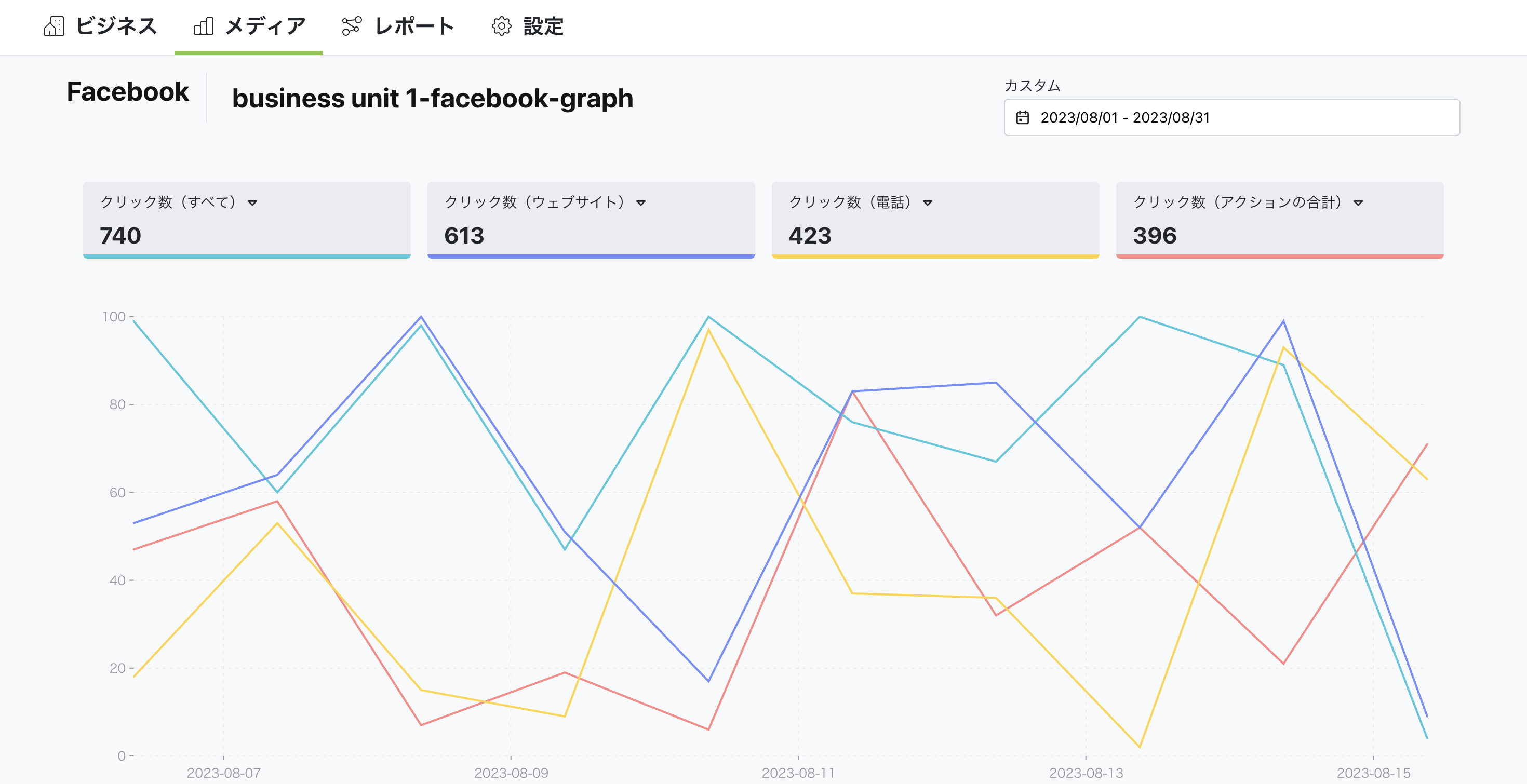Viewport: 1527px width, 784px height.
Task: Switch to the レポート tab
Action: click(414, 26)
